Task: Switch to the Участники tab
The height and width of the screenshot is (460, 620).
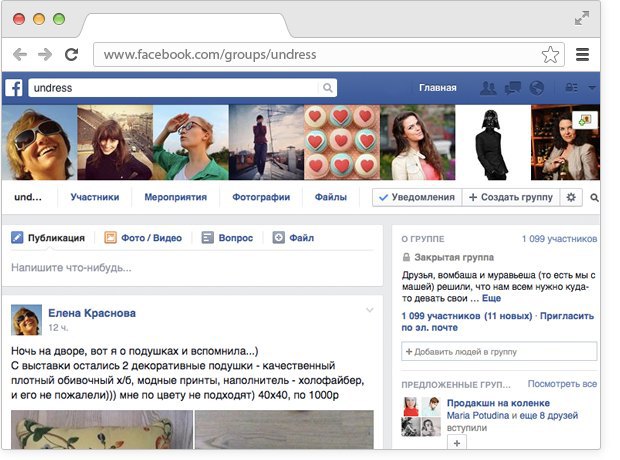Action: [95, 198]
